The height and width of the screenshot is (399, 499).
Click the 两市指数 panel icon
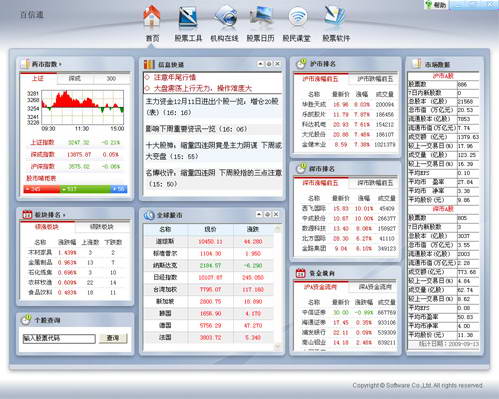[25, 64]
